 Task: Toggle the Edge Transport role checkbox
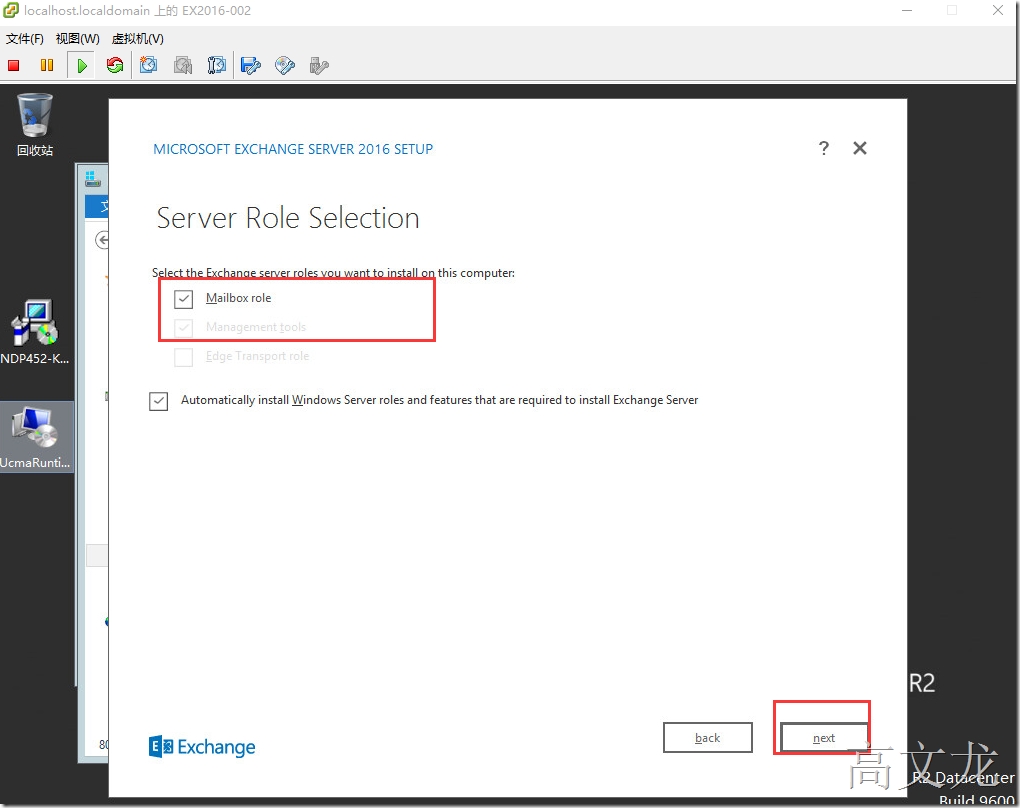tap(183, 357)
